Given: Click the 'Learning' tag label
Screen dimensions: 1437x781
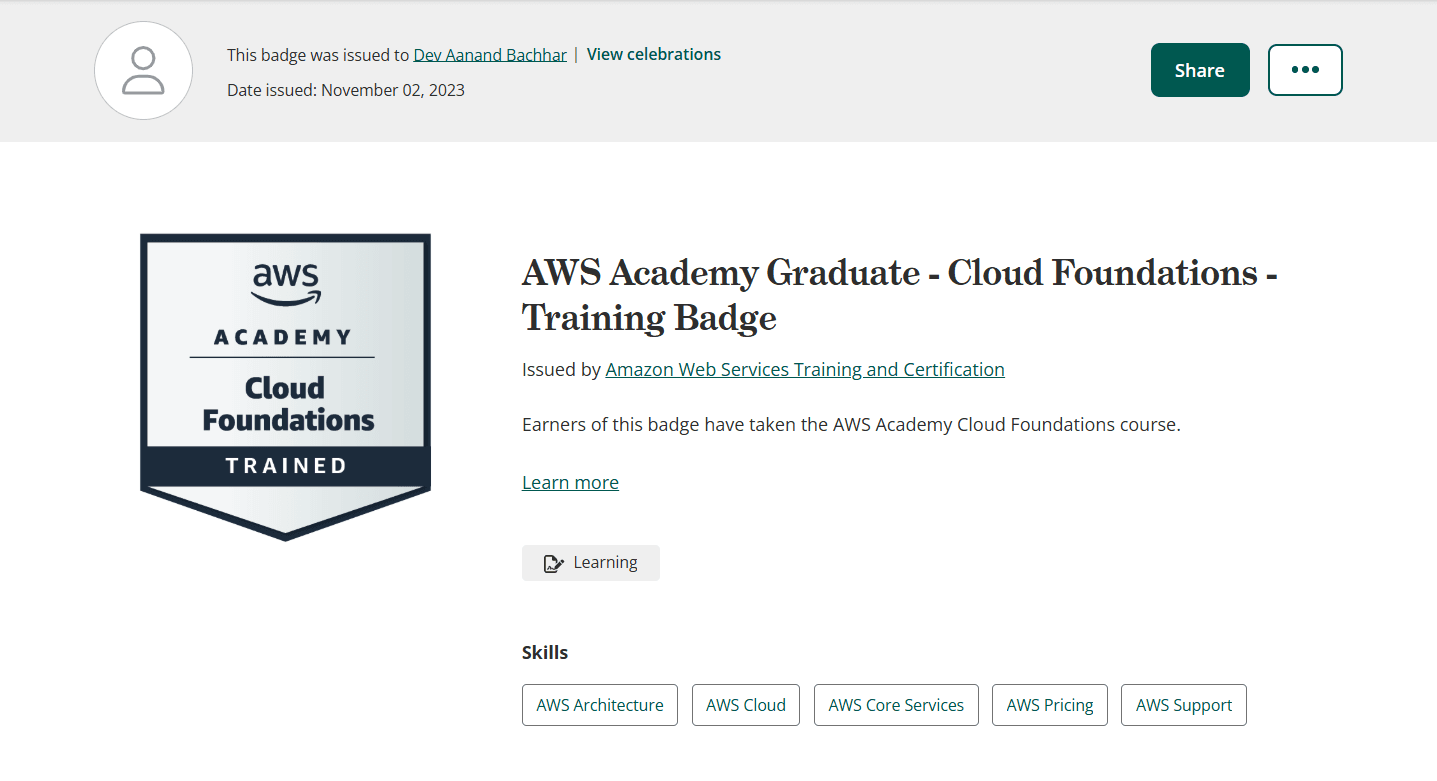Looking at the screenshot, I should [x=605, y=562].
